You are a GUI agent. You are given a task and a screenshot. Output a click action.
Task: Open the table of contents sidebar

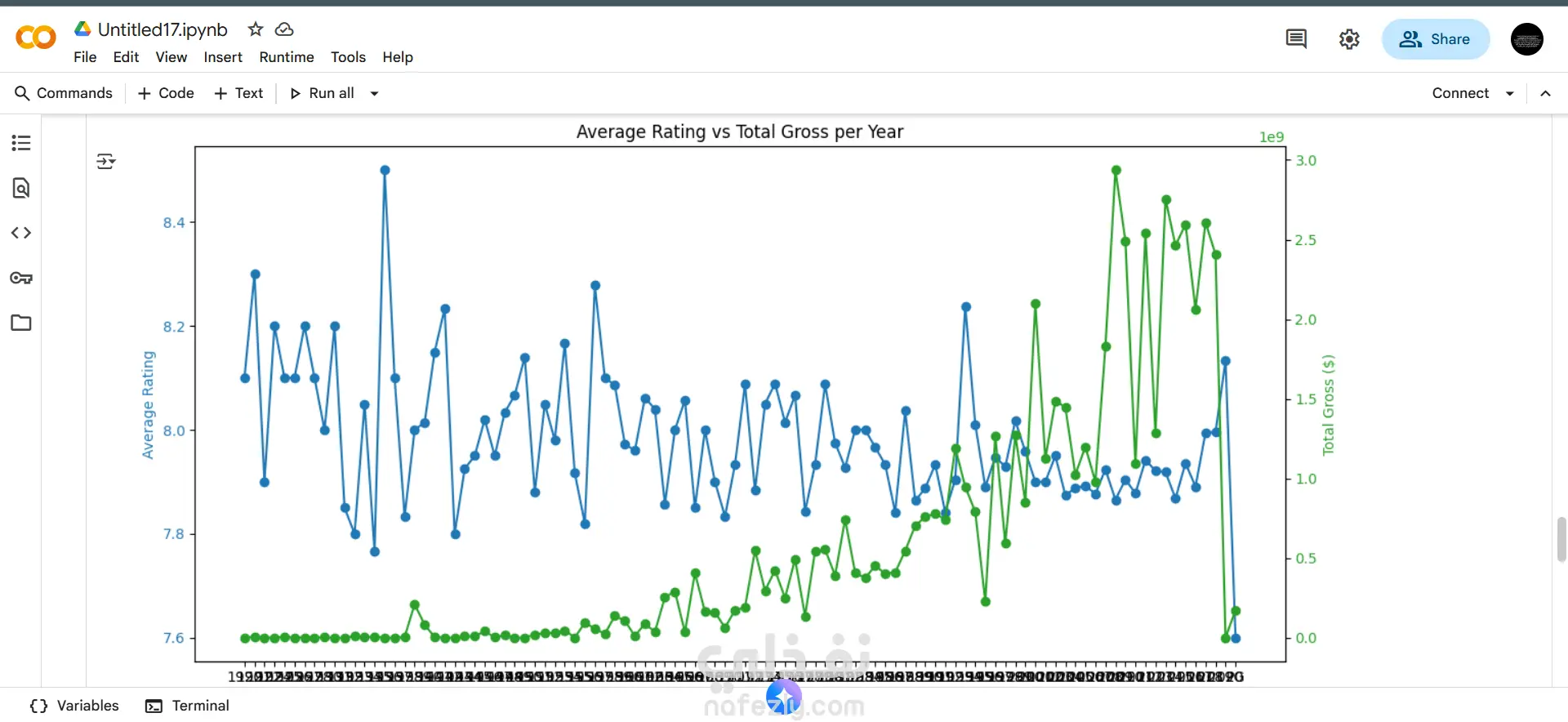tap(21, 143)
